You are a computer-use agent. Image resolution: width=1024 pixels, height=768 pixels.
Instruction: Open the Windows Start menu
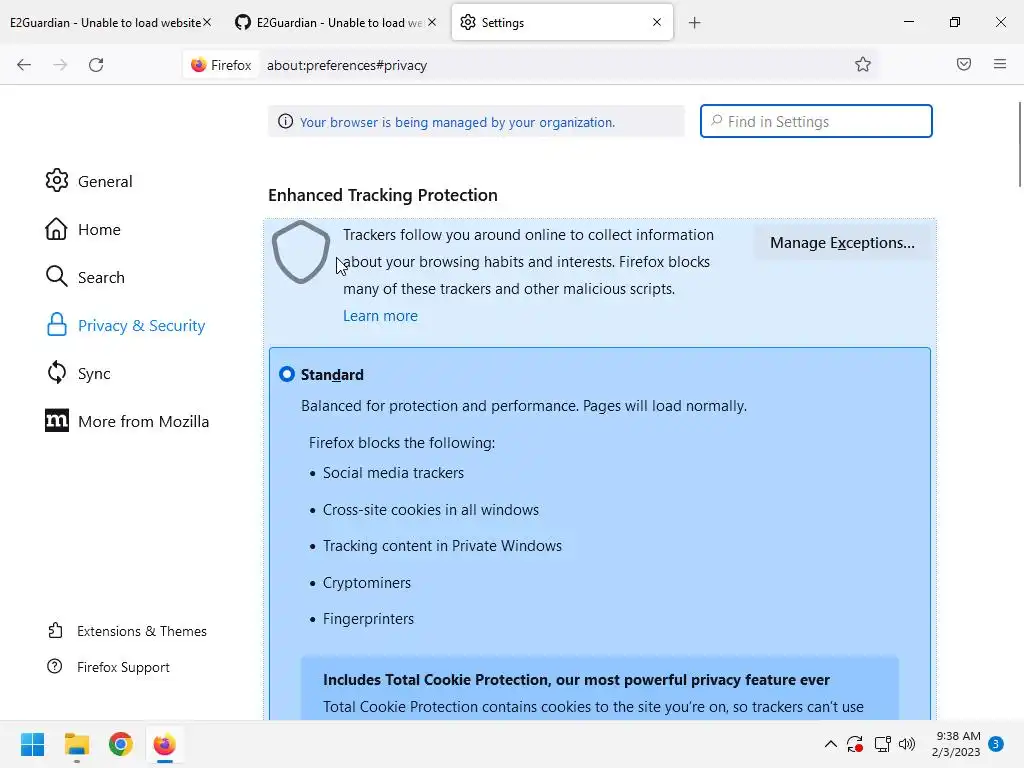pos(32,744)
